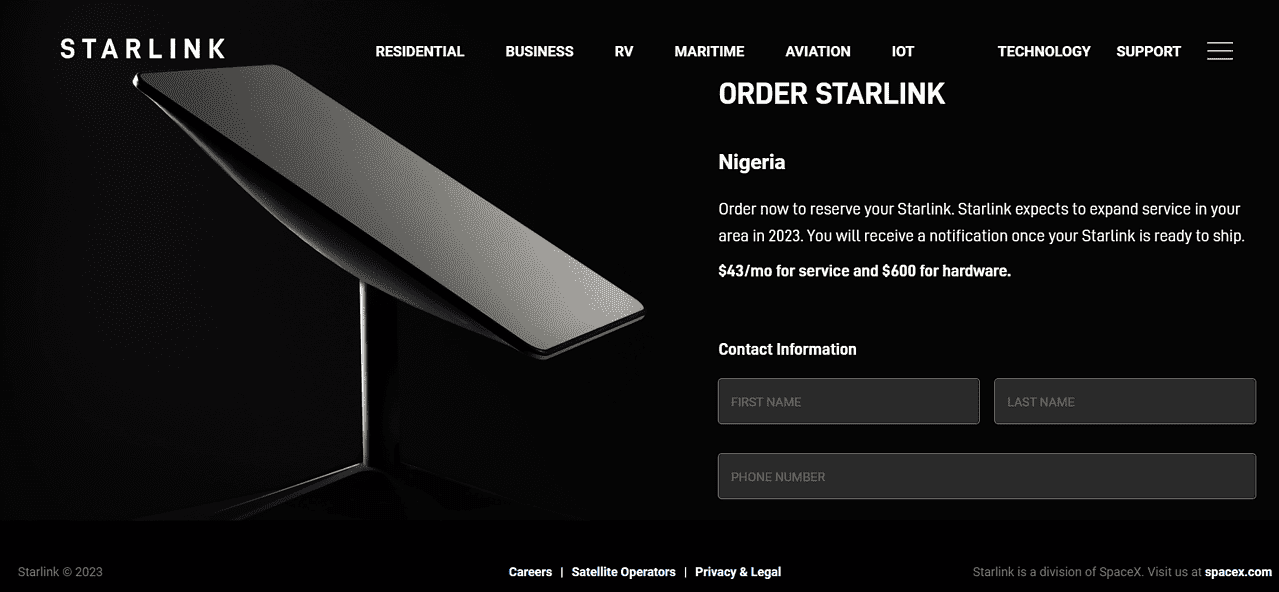Visit the spacex.com link
1279x592 pixels.
pyautogui.click(x=1238, y=572)
